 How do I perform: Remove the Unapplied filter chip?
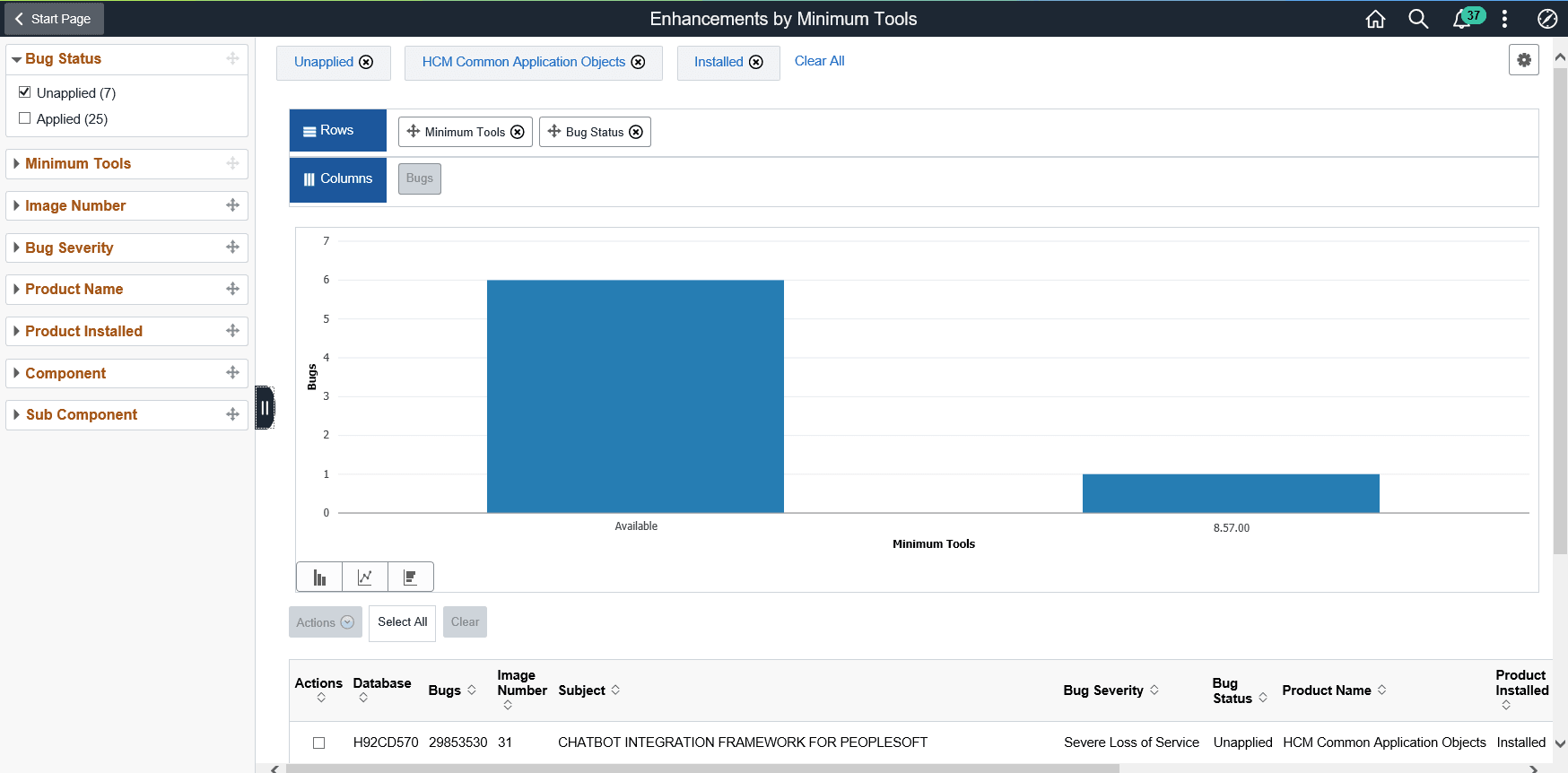366,62
